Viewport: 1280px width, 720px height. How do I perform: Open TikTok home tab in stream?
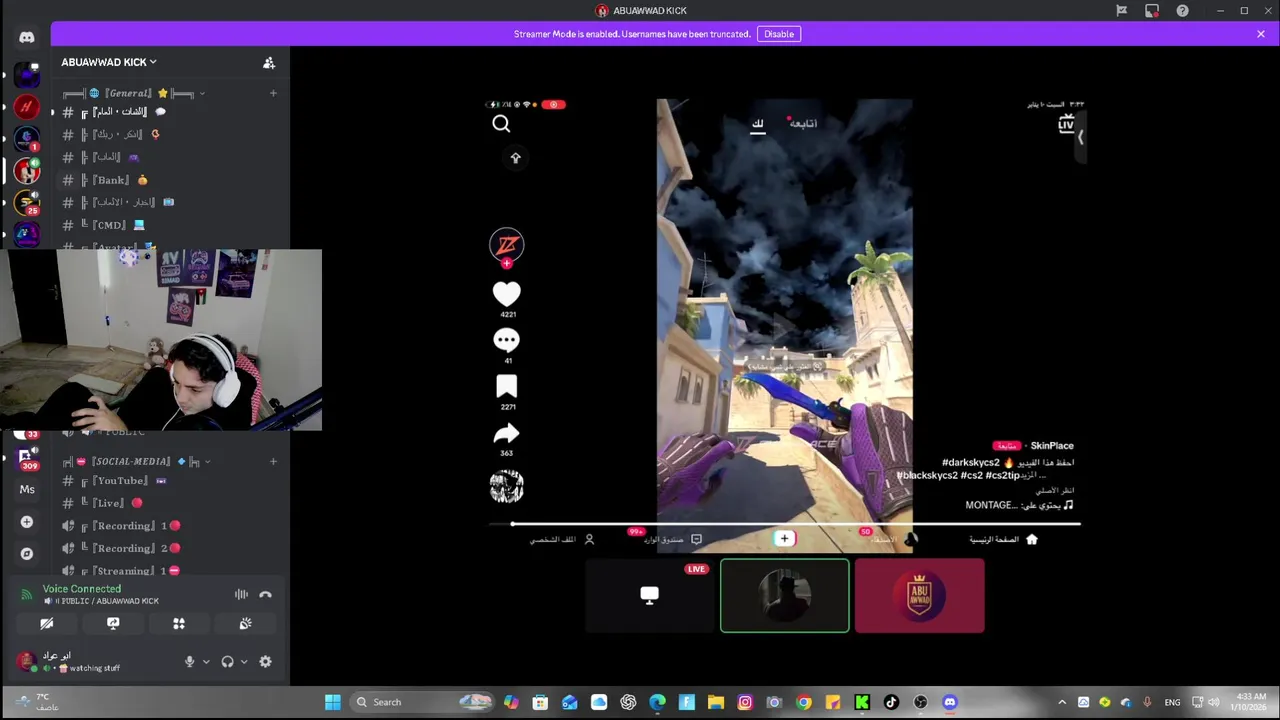coord(1004,540)
